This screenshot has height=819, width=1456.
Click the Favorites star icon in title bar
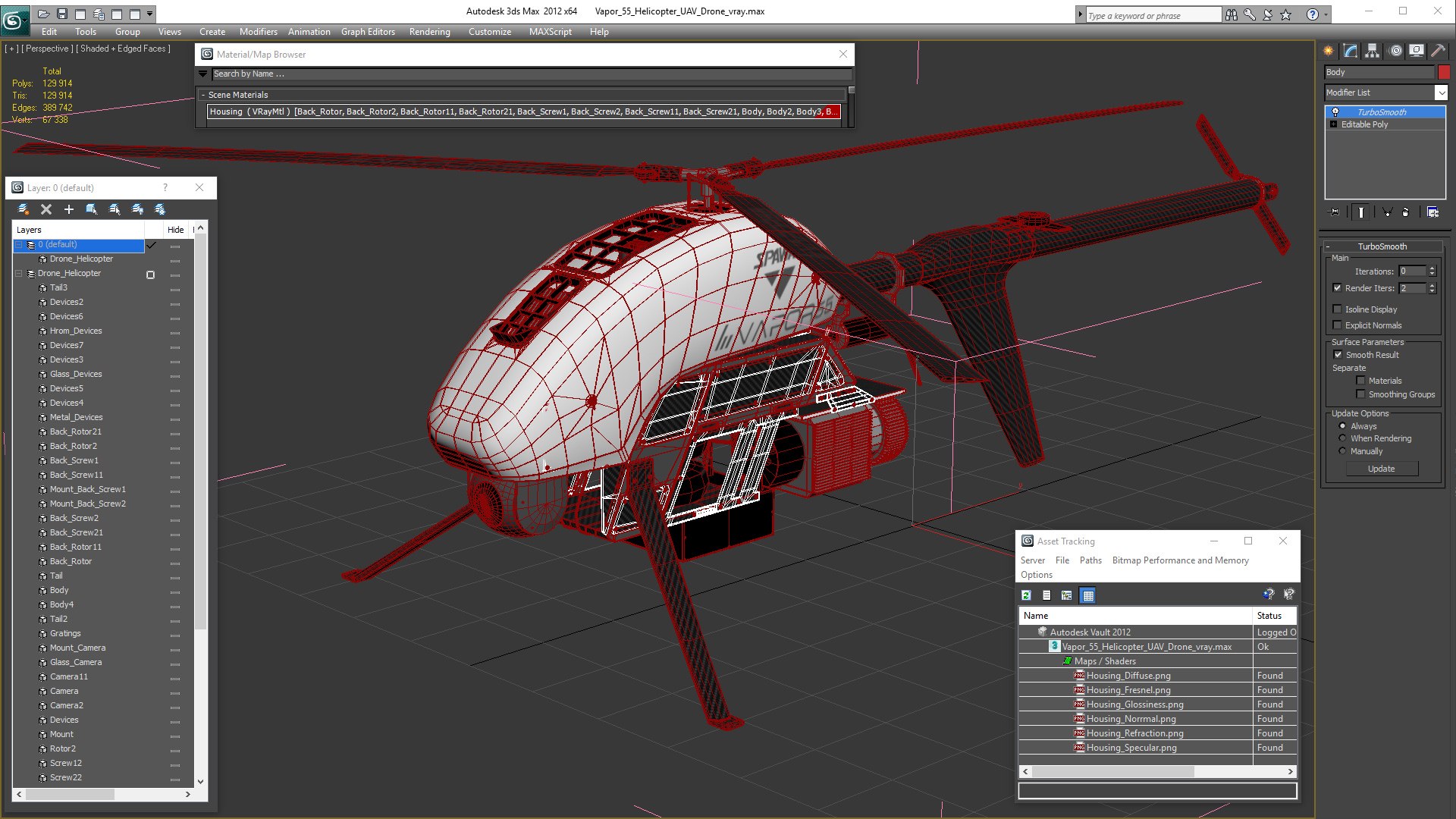pos(1285,14)
